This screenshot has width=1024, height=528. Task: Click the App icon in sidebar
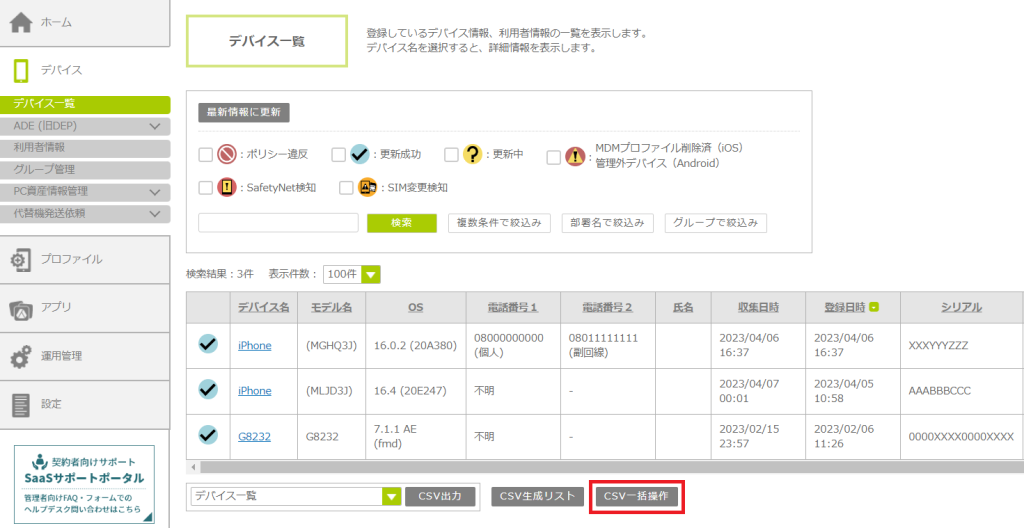pyautogui.click(x=21, y=308)
